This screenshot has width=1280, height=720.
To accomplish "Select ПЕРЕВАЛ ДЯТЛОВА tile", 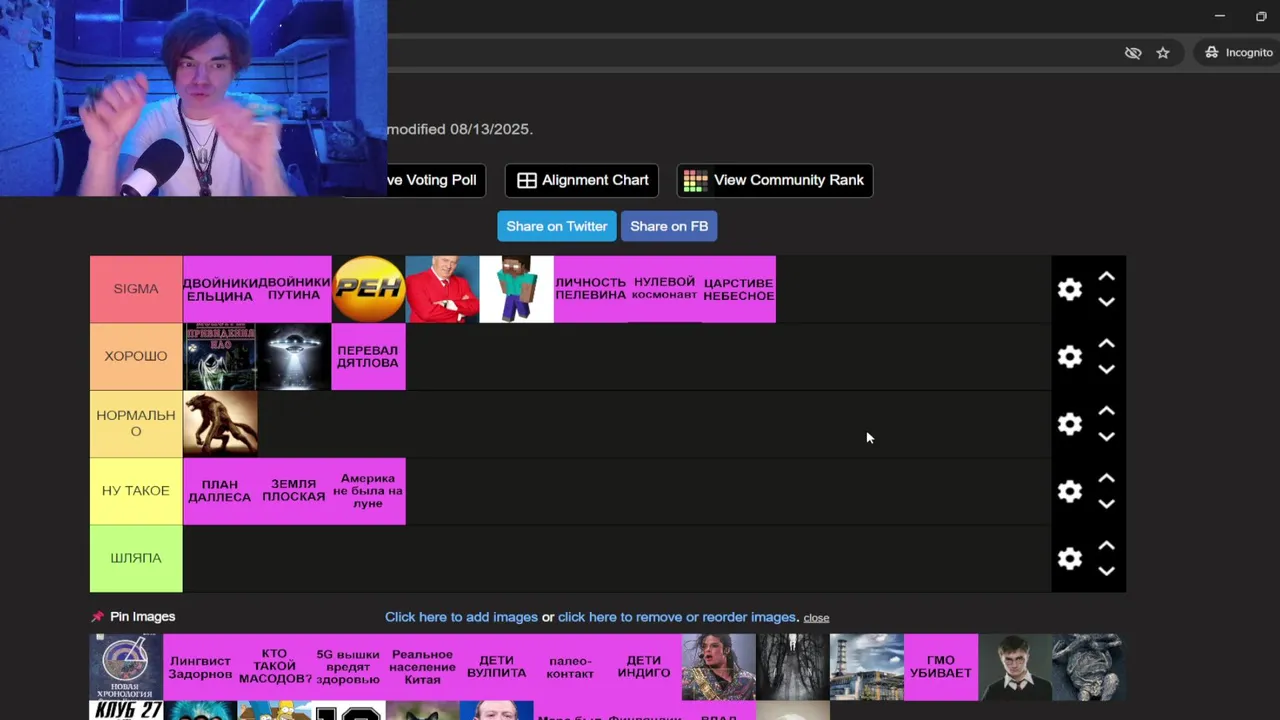I will (368, 356).
